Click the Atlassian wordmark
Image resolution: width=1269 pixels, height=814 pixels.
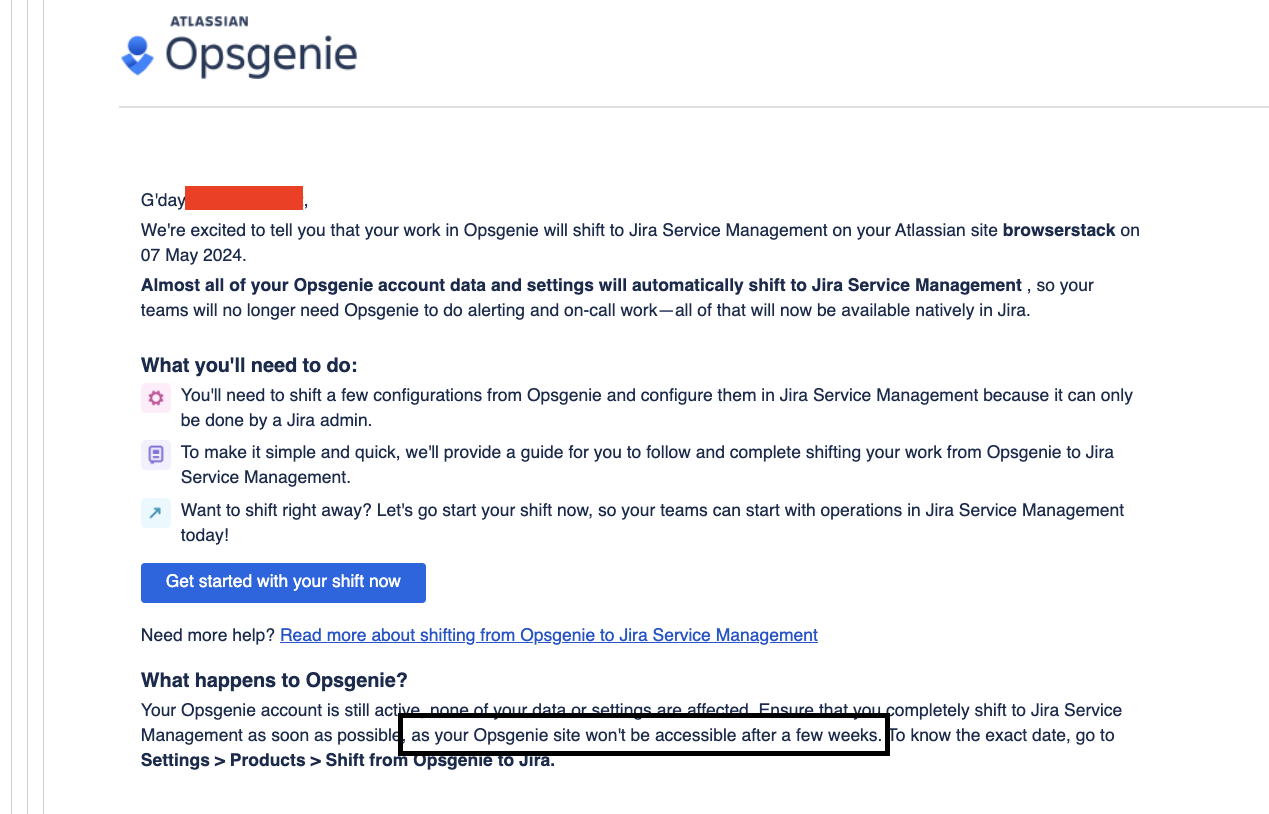click(x=209, y=20)
